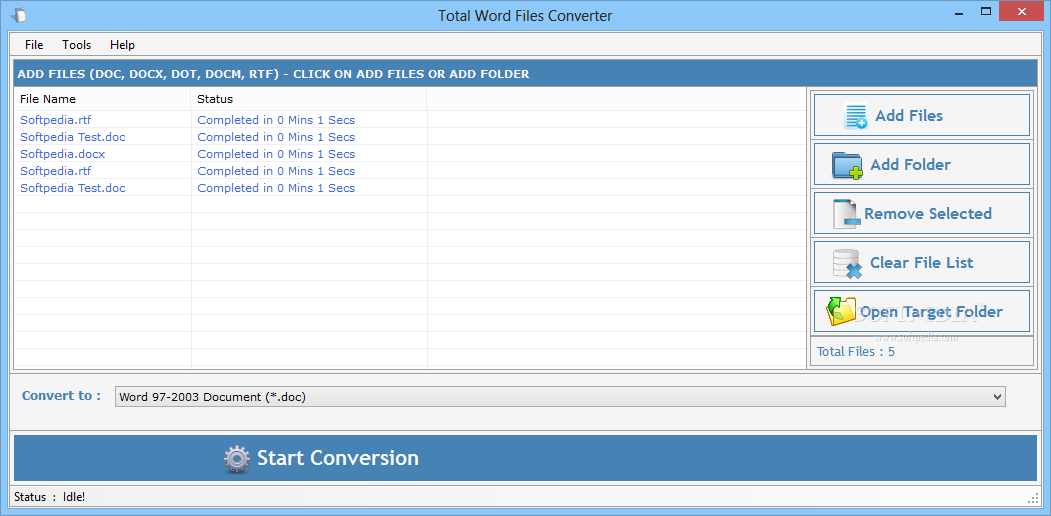Click the Open Target Folder button label
This screenshot has width=1051, height=516.
pyautogui.click(x=931, y=312)
